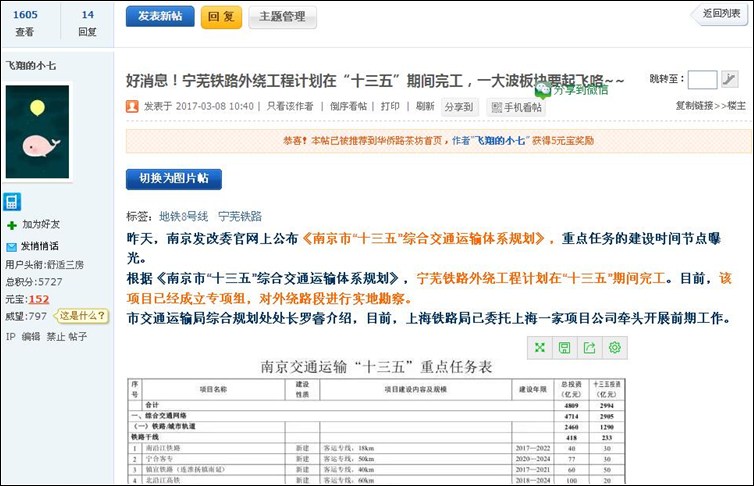Screen dimensions: 754x486
Task: Click the 禁止 admin link
Action: (x=55, y=336)
